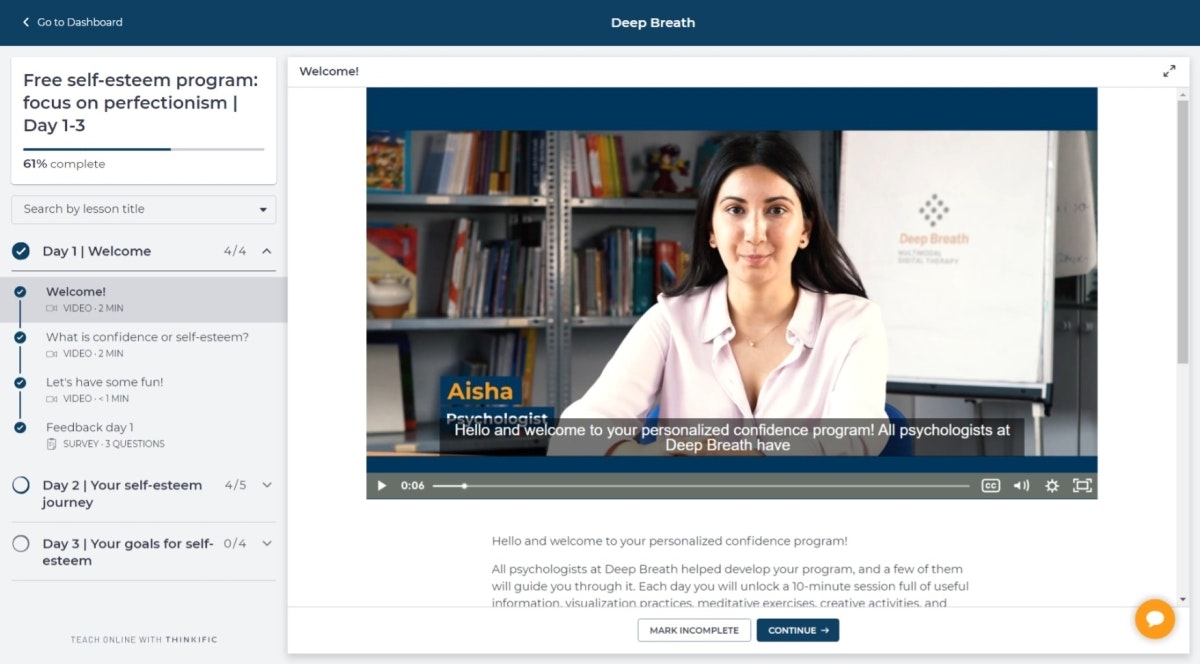
Task: Open video settings gear
Action: (x=1052, y=486)
